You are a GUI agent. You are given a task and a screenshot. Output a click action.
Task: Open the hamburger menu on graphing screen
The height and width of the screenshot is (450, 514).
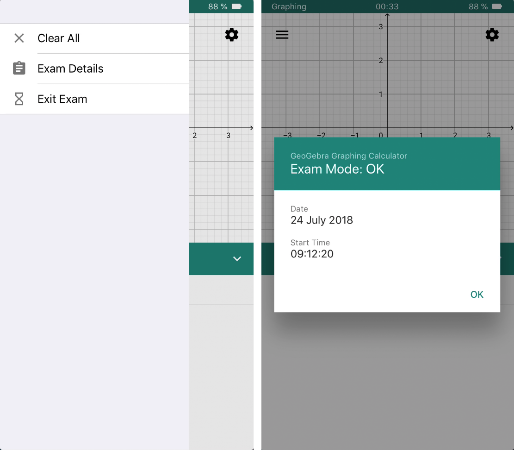282,35
